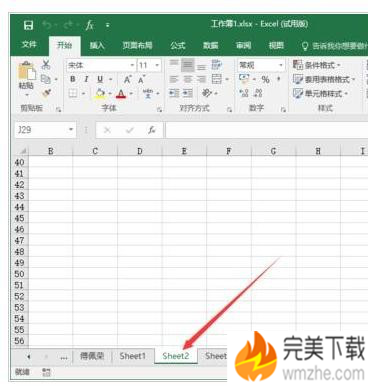Open the 文件 (File) menu tab
368x392 pixels.
pos(29,45)
